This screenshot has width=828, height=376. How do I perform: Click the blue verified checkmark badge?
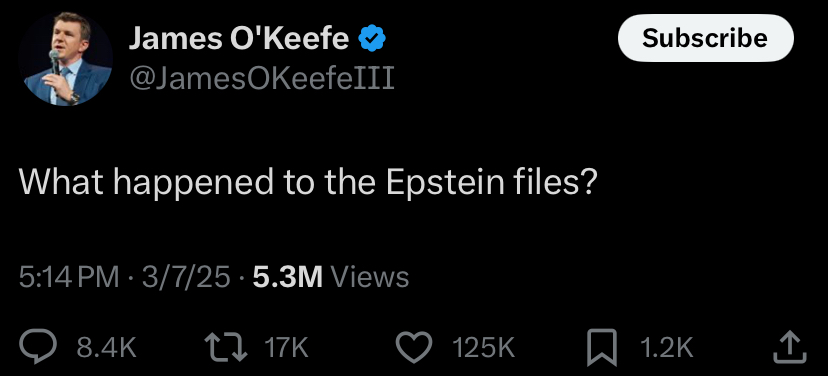[x=372, y=38]
